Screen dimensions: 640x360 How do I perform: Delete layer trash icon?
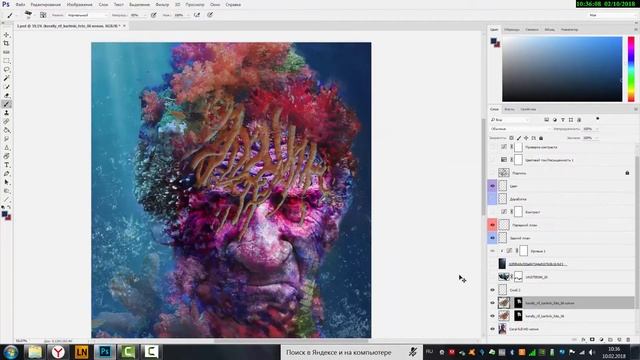[628, 340]
